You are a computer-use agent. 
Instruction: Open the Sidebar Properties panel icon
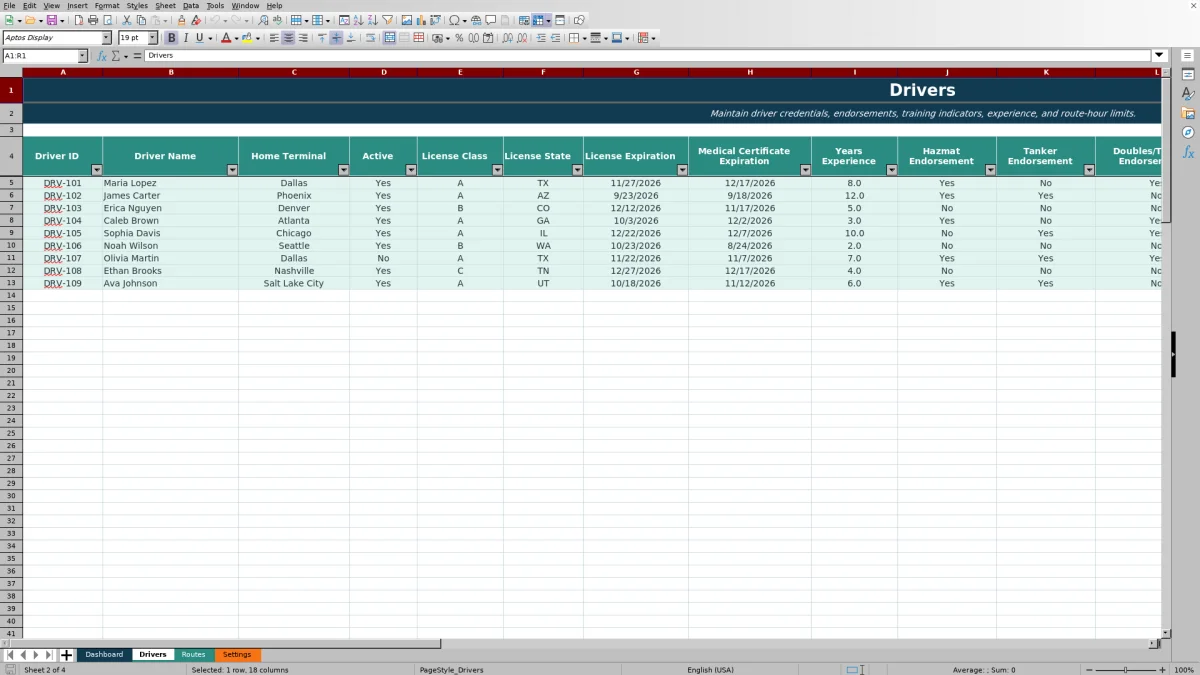[x=1188, y=75]
